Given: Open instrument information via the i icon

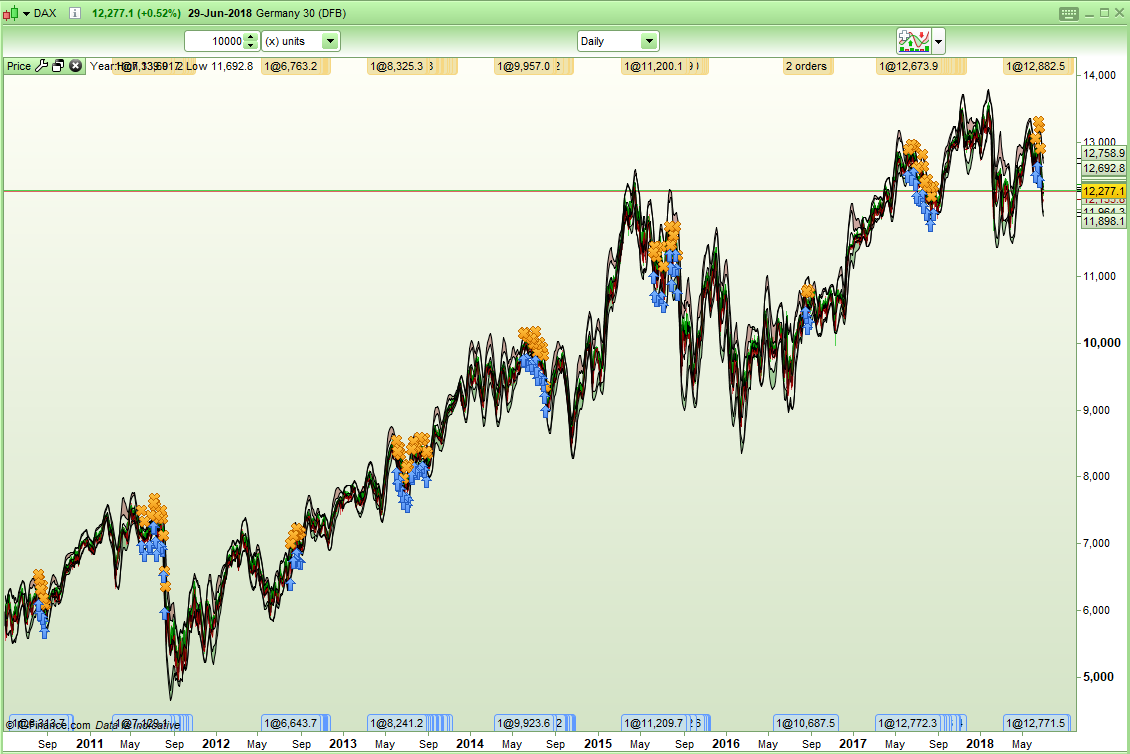Looking at the screenshot, I should pos(74,13).
